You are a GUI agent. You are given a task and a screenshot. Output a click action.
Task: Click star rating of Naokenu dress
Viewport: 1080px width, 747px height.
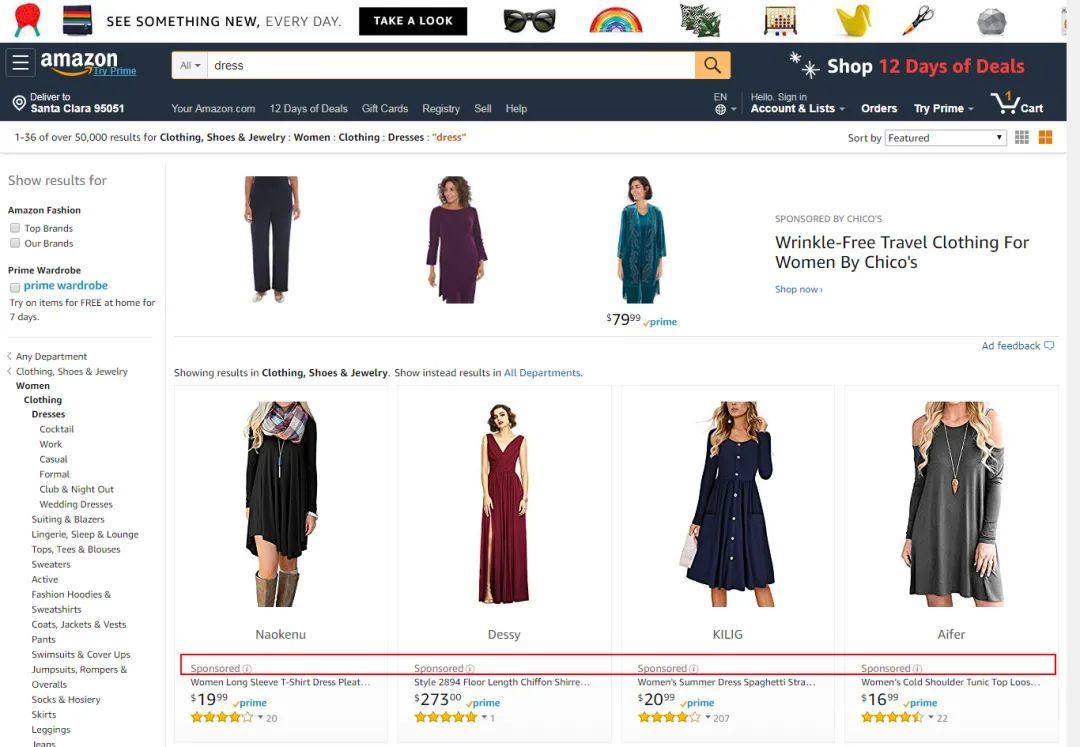click(222, 717)
